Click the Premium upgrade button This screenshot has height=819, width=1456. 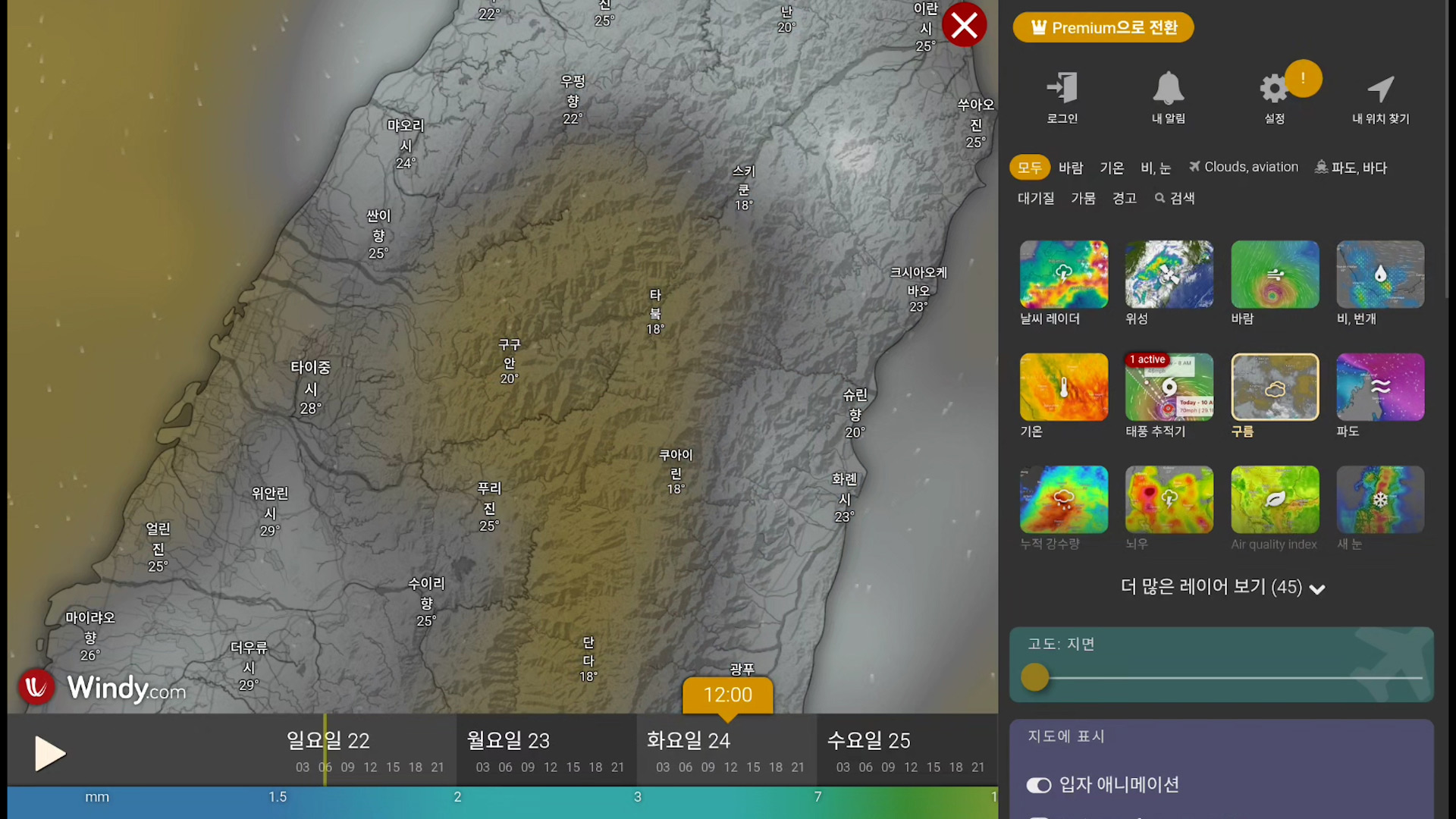point(1103,28)
